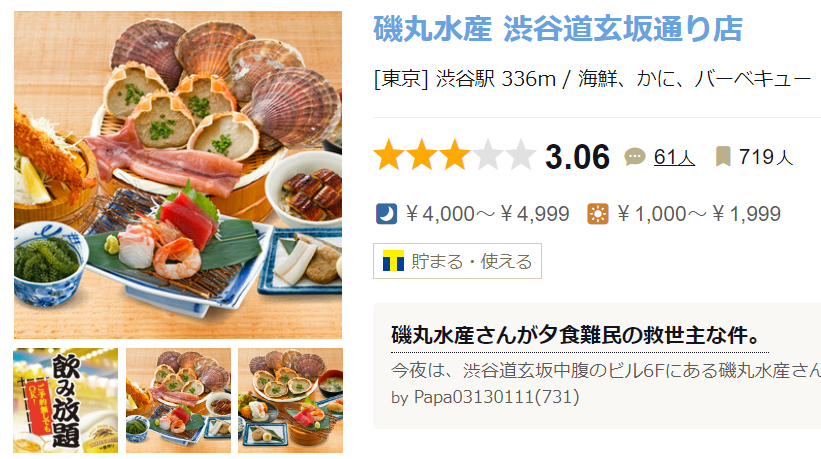Click the review excerpt starting 今夜は、渋谷道玄坂

coord(606,370)
